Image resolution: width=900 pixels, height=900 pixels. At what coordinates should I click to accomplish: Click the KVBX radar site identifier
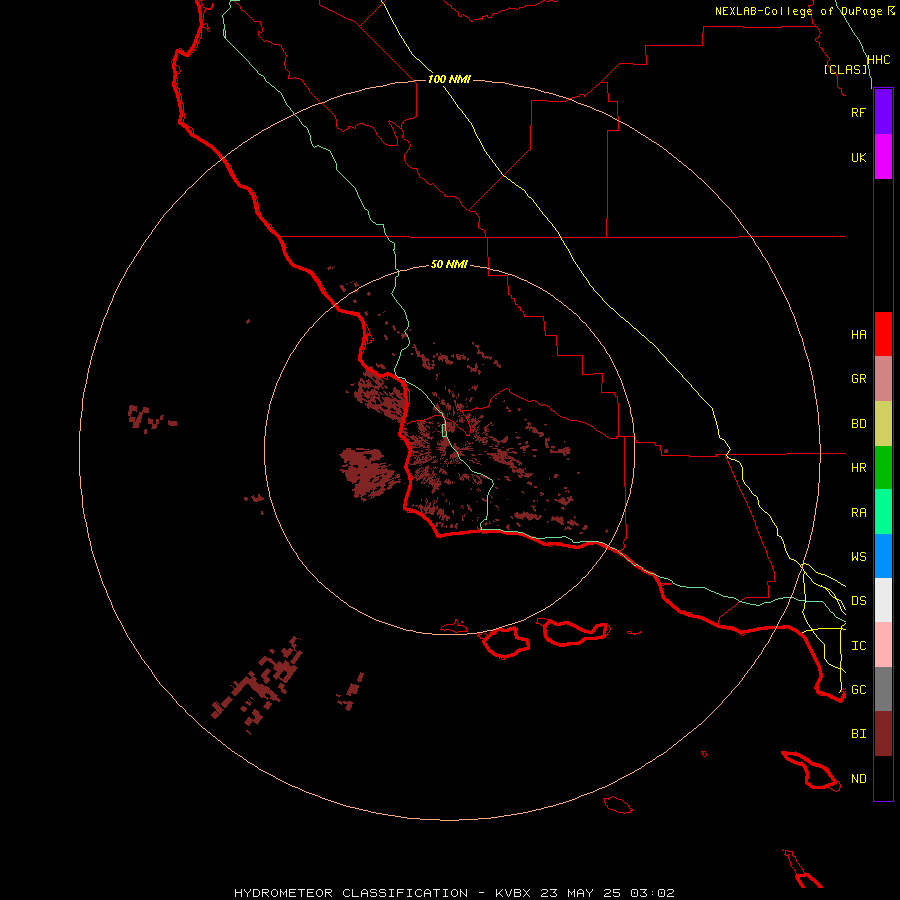click(x=513, y=893)
